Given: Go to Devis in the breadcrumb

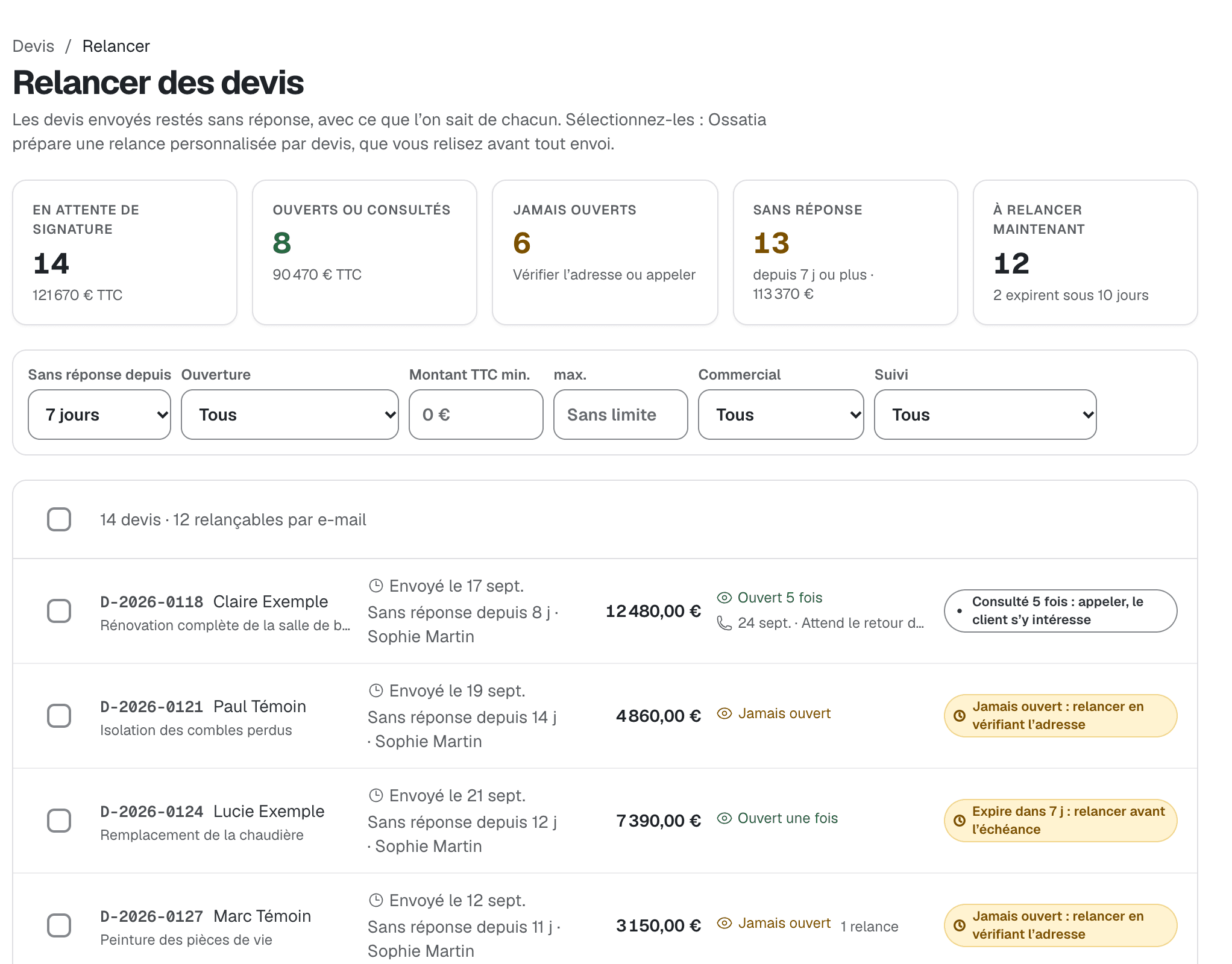Looking at the screenshot, I should click(33, 46).
